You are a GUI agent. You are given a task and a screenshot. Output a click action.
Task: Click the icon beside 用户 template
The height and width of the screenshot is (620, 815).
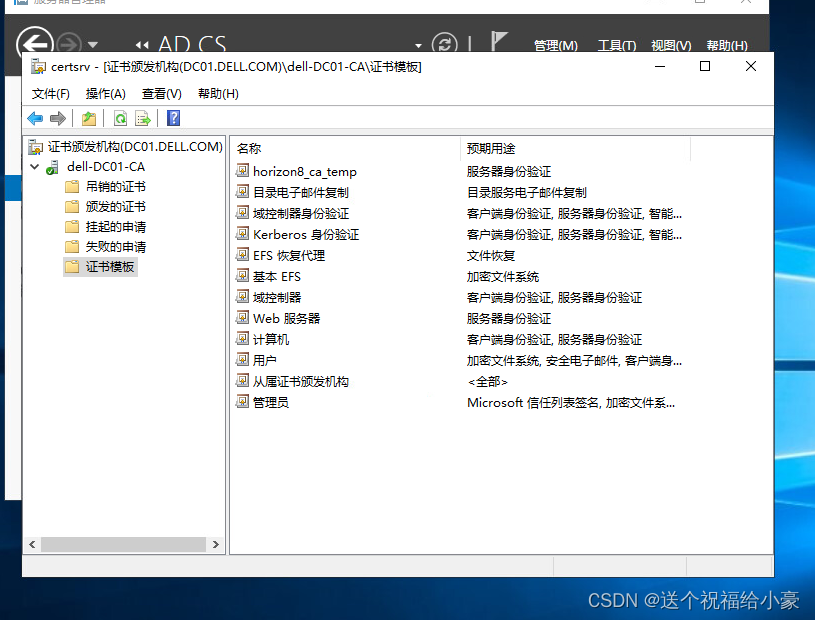(242, 360)
